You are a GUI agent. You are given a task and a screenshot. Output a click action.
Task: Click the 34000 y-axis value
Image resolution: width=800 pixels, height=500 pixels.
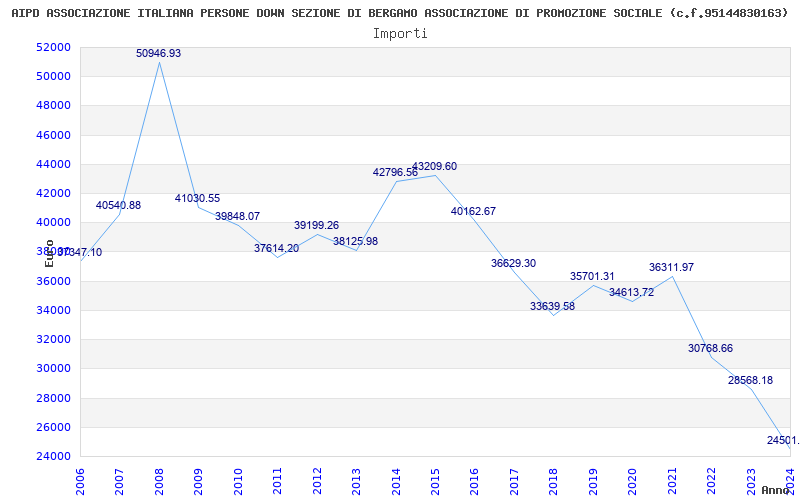(x=54, y=310)
